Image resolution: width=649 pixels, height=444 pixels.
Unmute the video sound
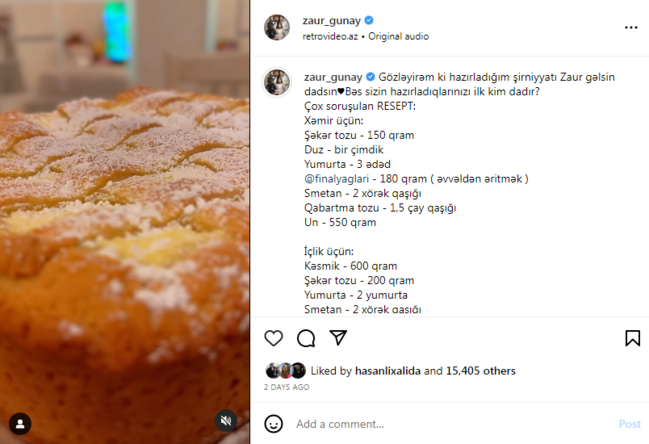coord(225,422)
